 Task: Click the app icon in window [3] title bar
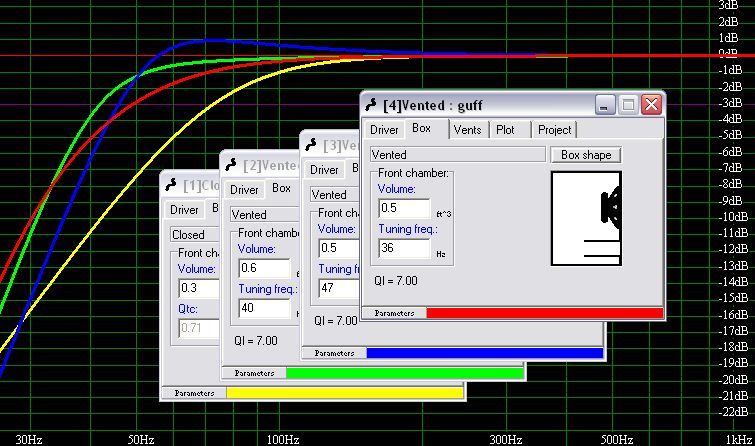(x=311, y=144)
